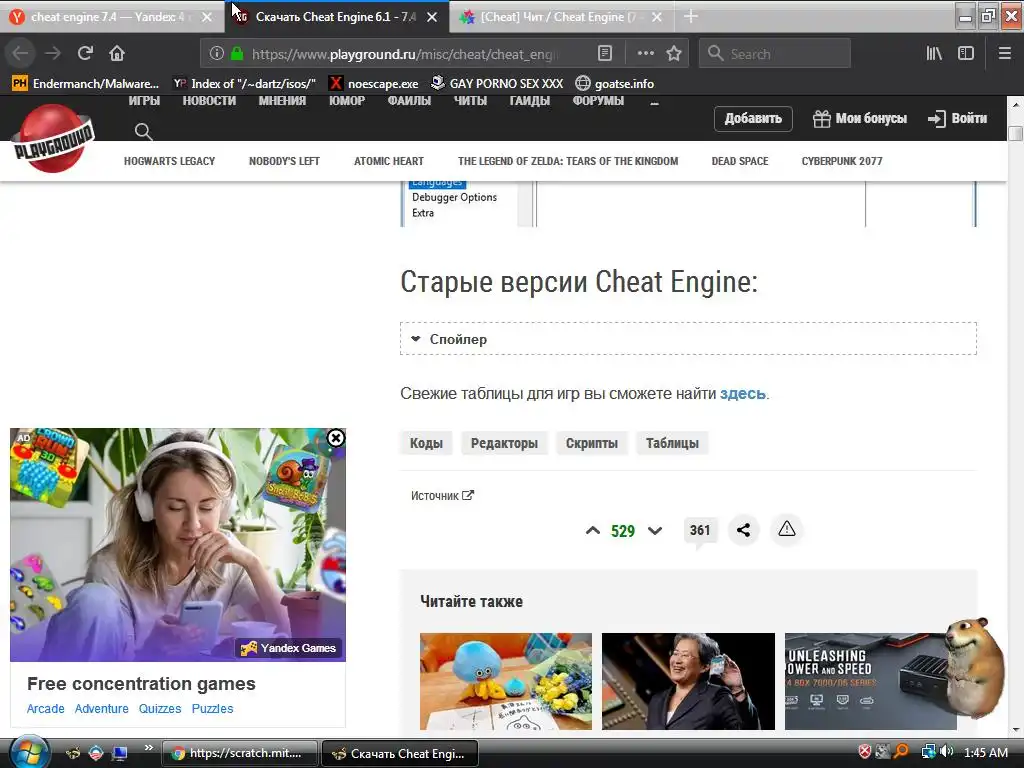Viewport: 1024px width, 768px height.
Task: Click the browser Search input field
Action: pyautogui.click(x=775, y=54)
